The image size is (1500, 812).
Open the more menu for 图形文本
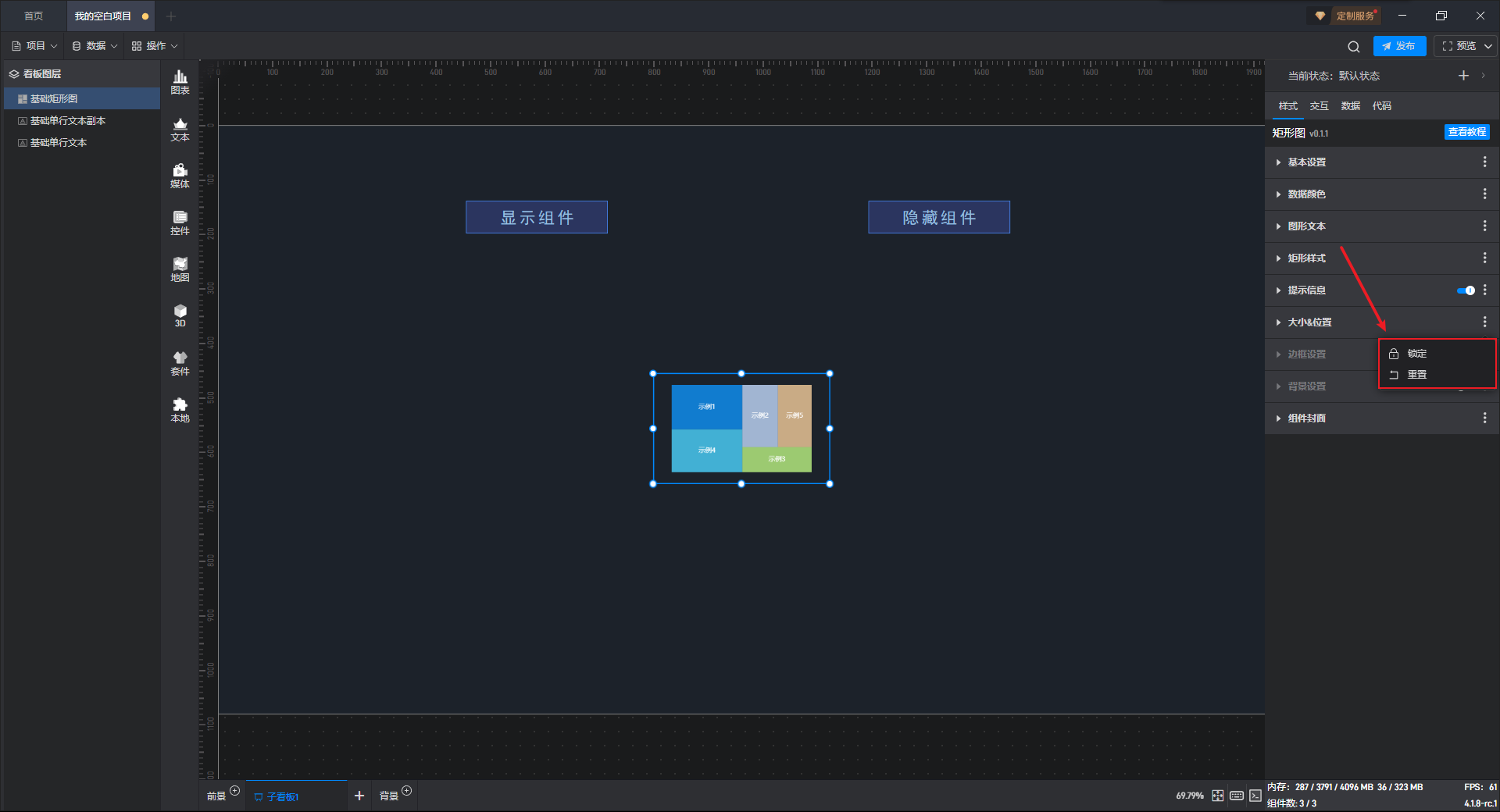click(1484, 226)
